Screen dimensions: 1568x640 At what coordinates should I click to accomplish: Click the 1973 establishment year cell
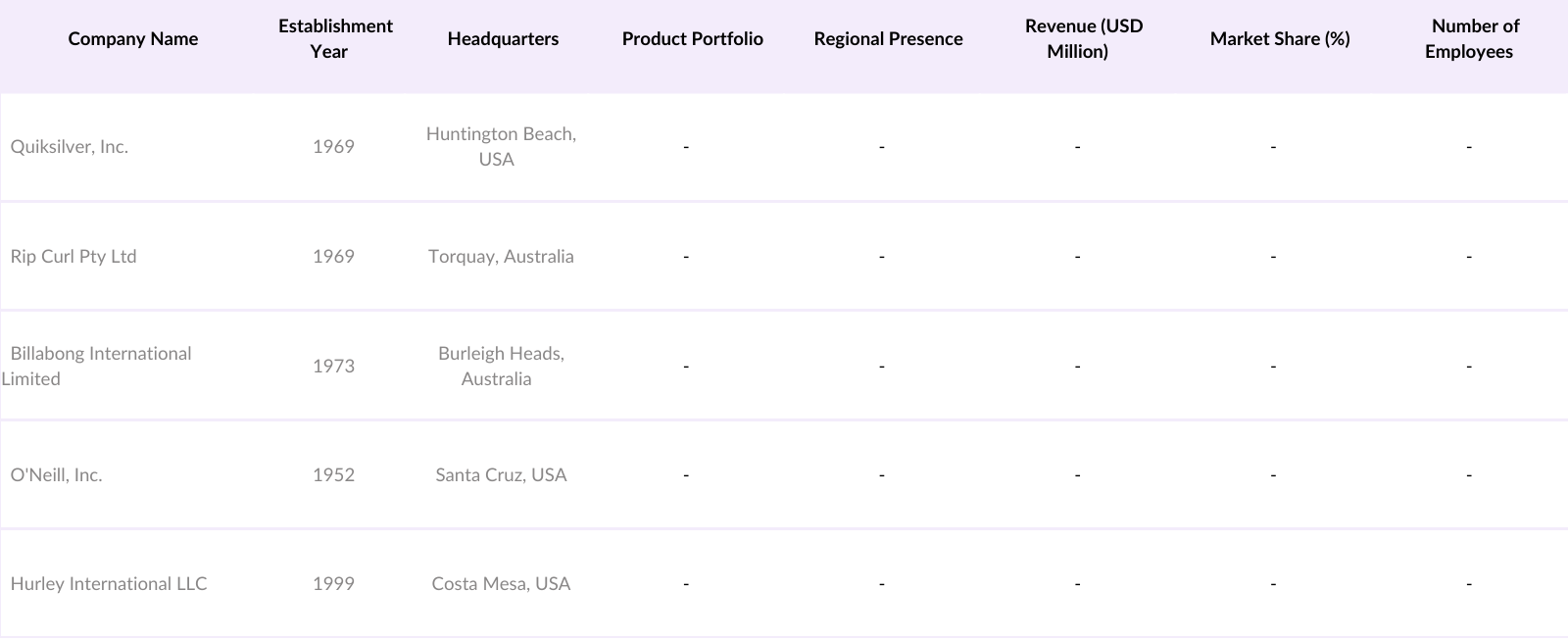pos(333,367)
